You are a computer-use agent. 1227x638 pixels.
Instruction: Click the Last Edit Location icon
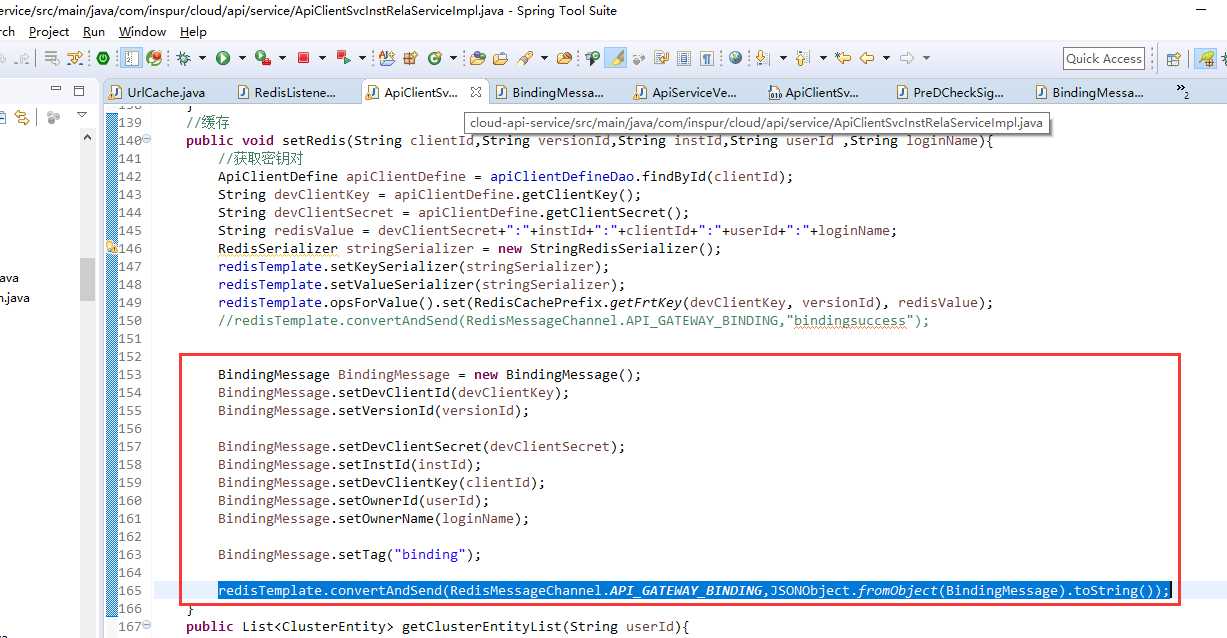click(843, 58)
